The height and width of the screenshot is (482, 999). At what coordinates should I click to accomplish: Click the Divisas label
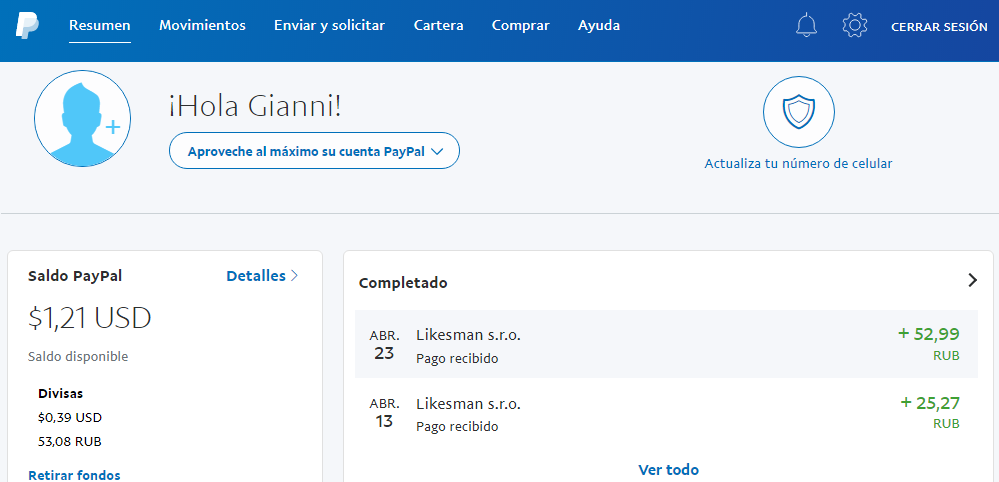(61, 393)
